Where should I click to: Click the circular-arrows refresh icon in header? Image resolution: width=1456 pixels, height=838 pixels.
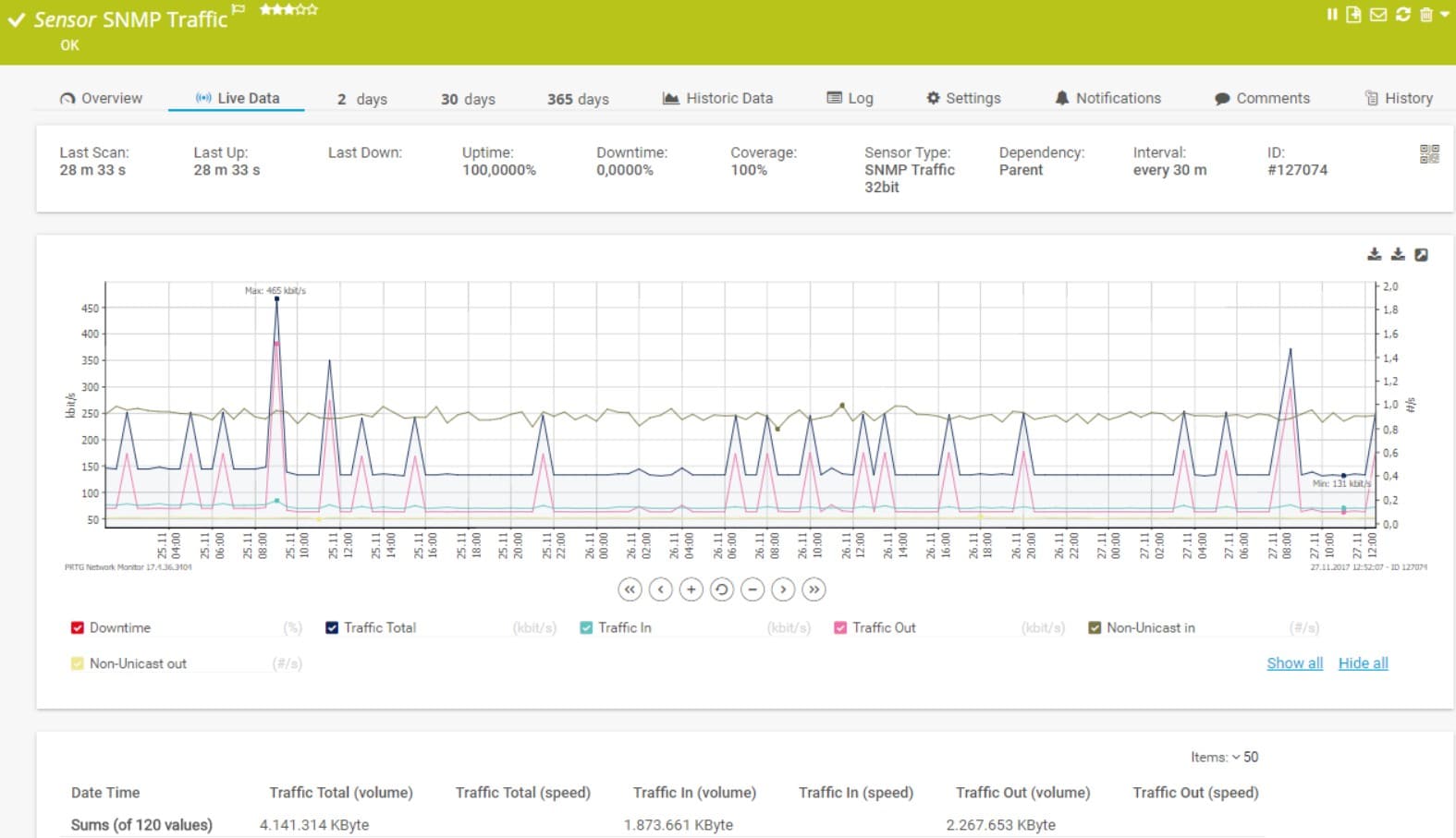[x=1403, y=15]
